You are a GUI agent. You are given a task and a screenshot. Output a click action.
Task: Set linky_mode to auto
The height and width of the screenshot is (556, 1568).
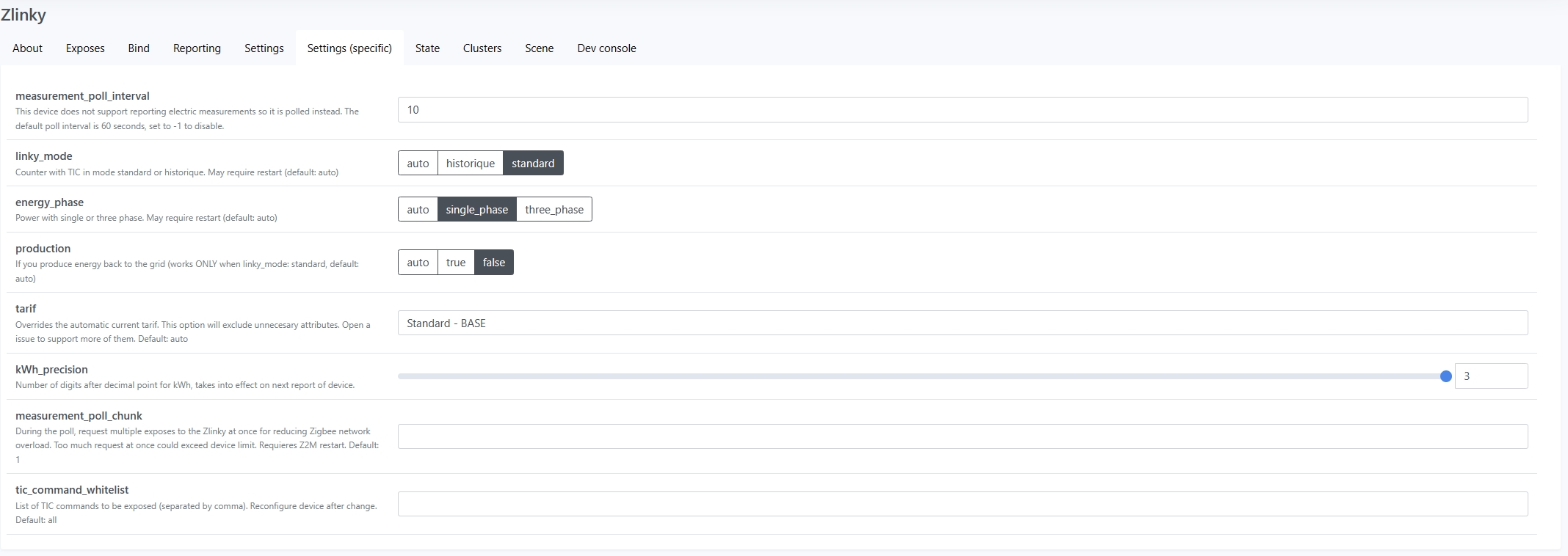coord(418,164)
